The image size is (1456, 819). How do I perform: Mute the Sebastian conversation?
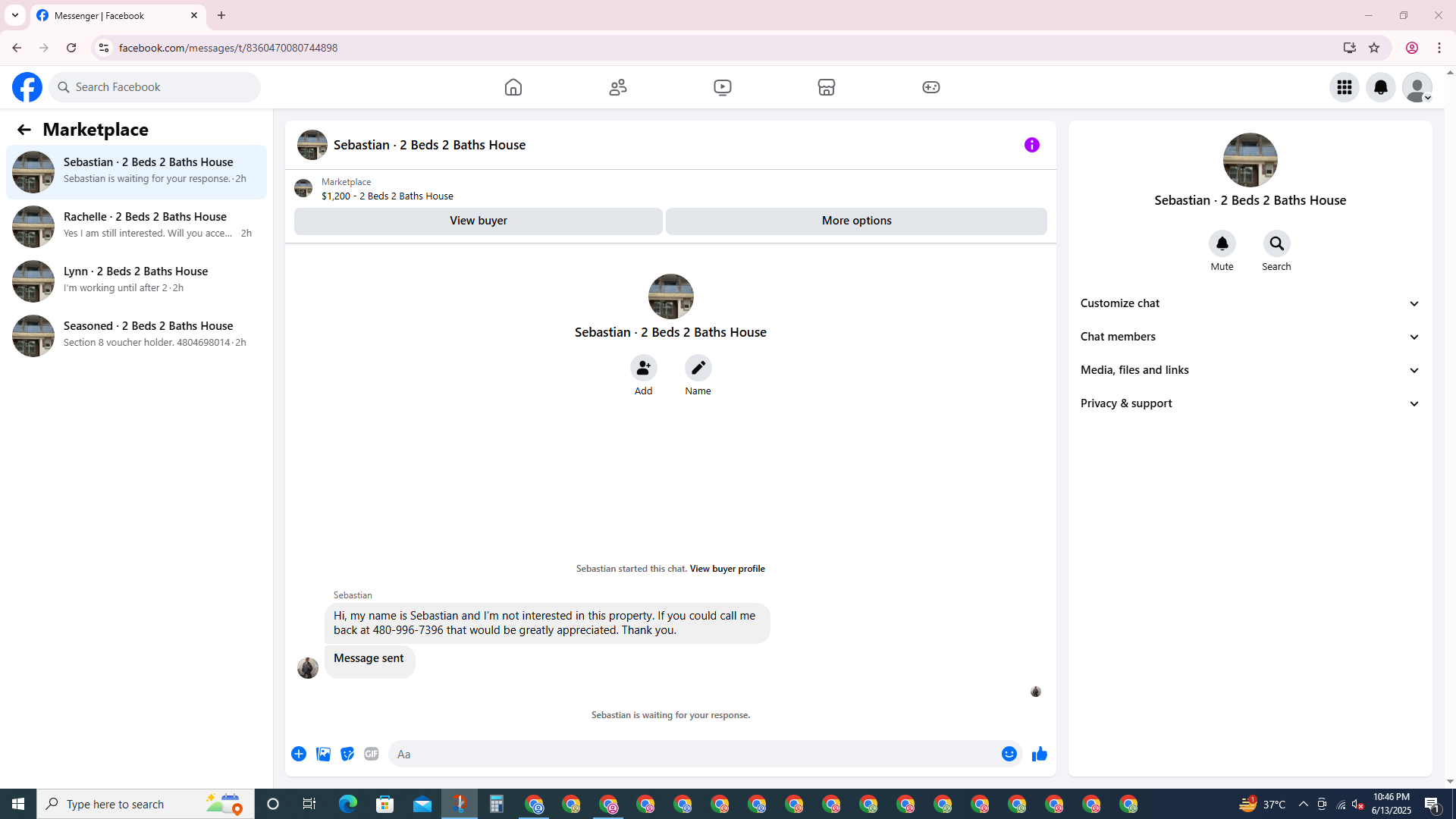click(x=1222, y=244)
